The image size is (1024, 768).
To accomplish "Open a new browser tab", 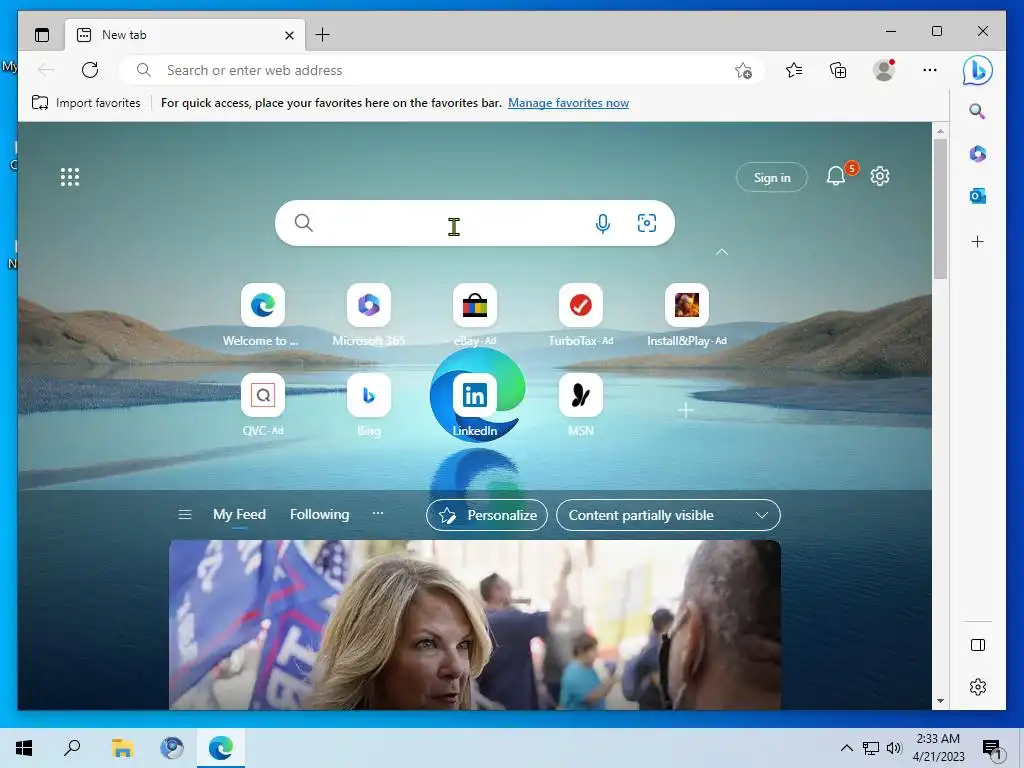I will (x=323, y=35).
